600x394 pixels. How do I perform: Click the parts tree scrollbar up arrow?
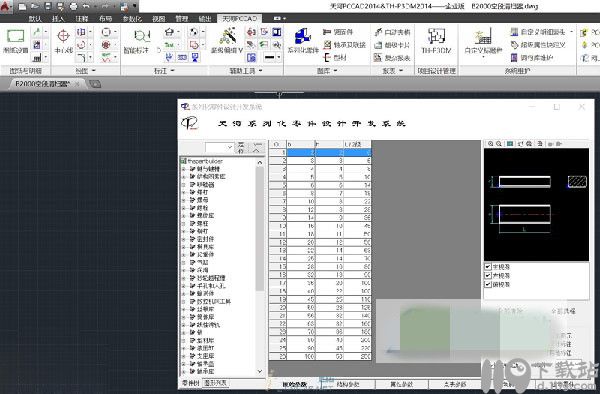point(260,162)
